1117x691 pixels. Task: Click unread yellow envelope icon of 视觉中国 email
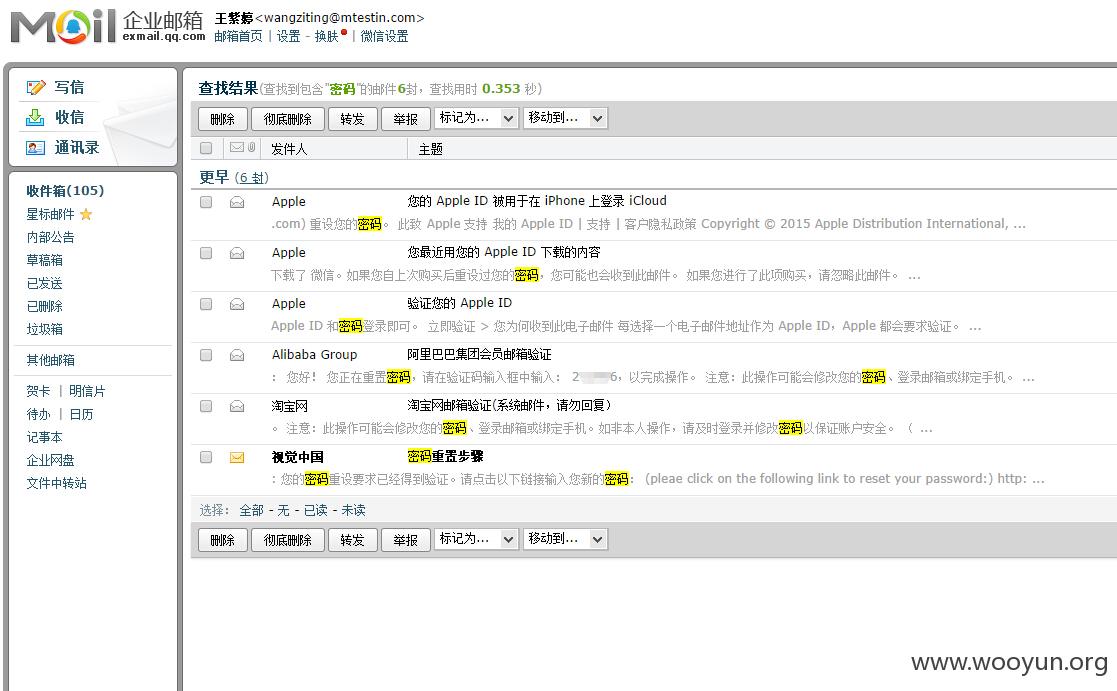237,457
